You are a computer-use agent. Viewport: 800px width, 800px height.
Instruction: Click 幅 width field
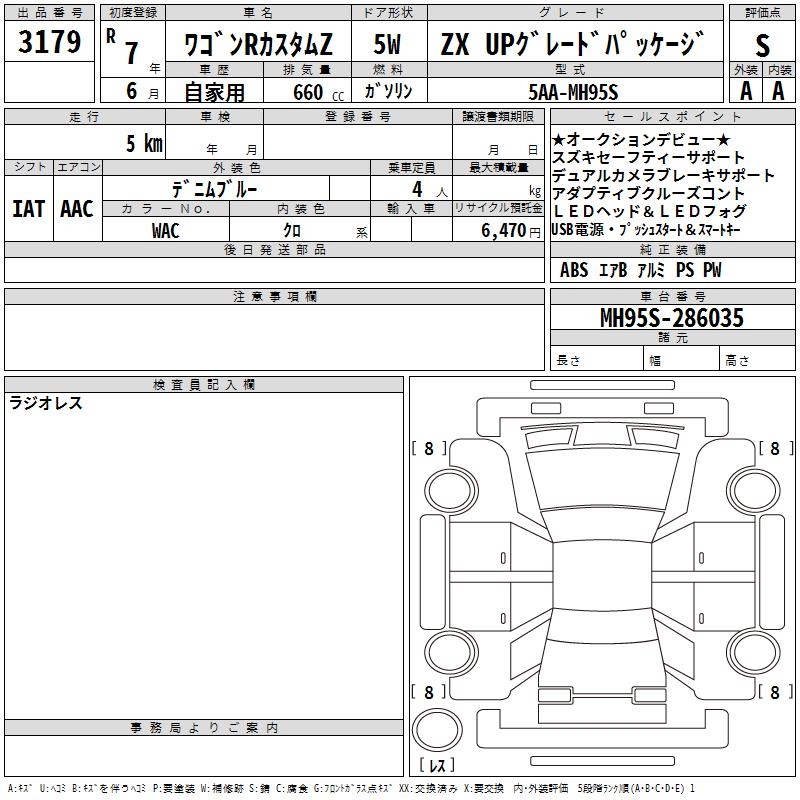click(682, 359)
